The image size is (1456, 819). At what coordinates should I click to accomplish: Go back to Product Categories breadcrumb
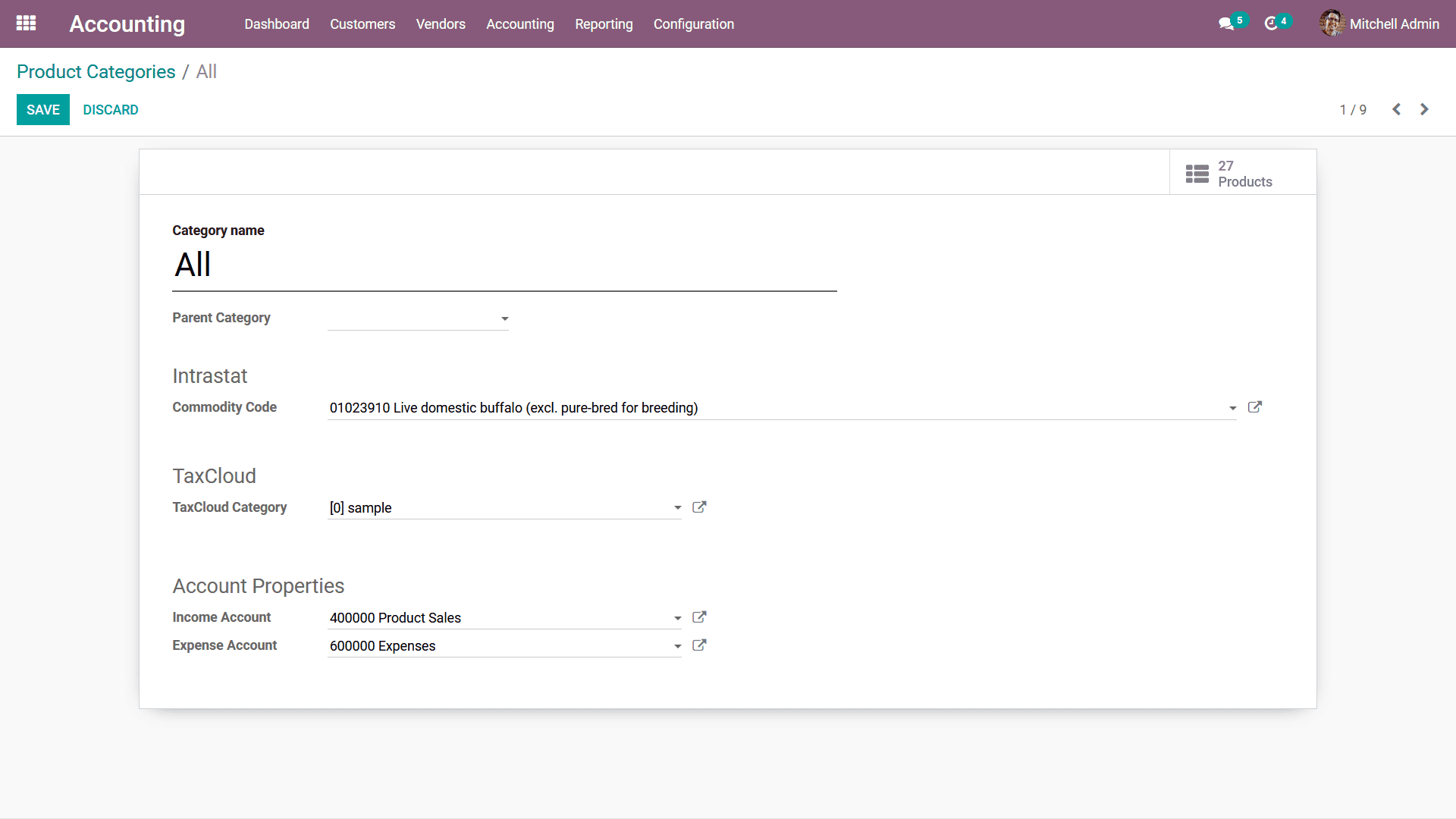[96, 72]
